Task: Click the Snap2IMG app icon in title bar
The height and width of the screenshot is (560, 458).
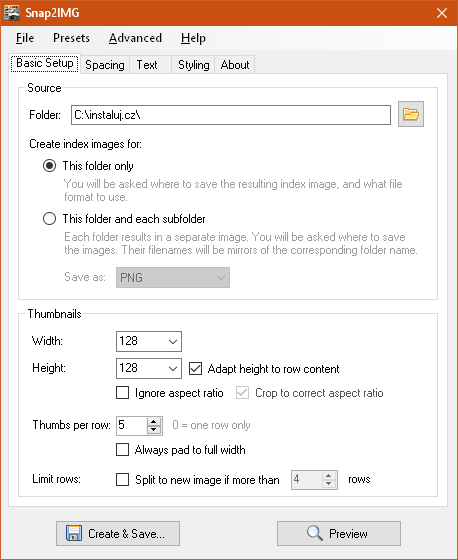Action: click(x=11, y=13)
